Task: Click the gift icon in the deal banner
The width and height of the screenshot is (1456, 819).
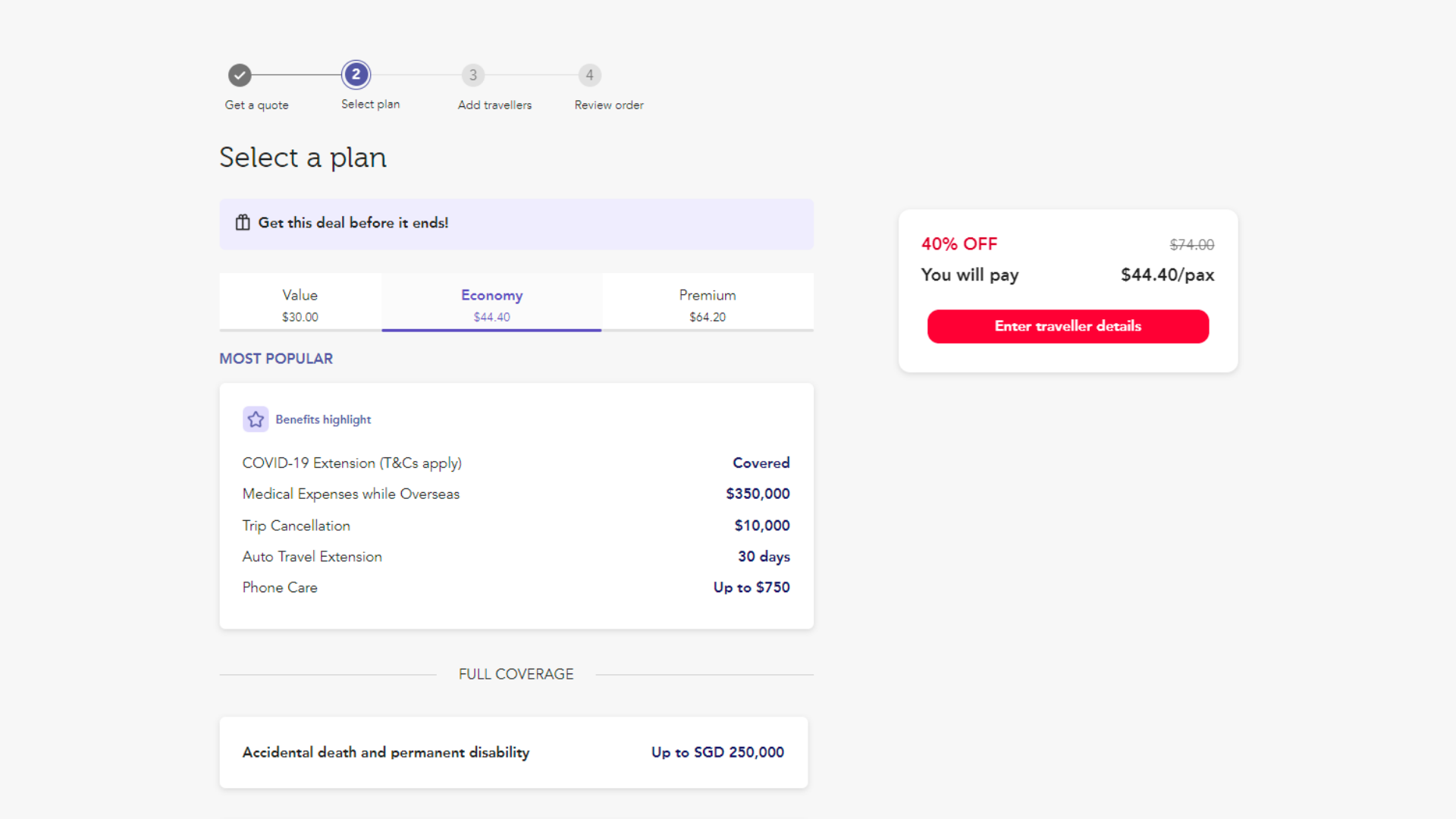Action: pos(242,222)
